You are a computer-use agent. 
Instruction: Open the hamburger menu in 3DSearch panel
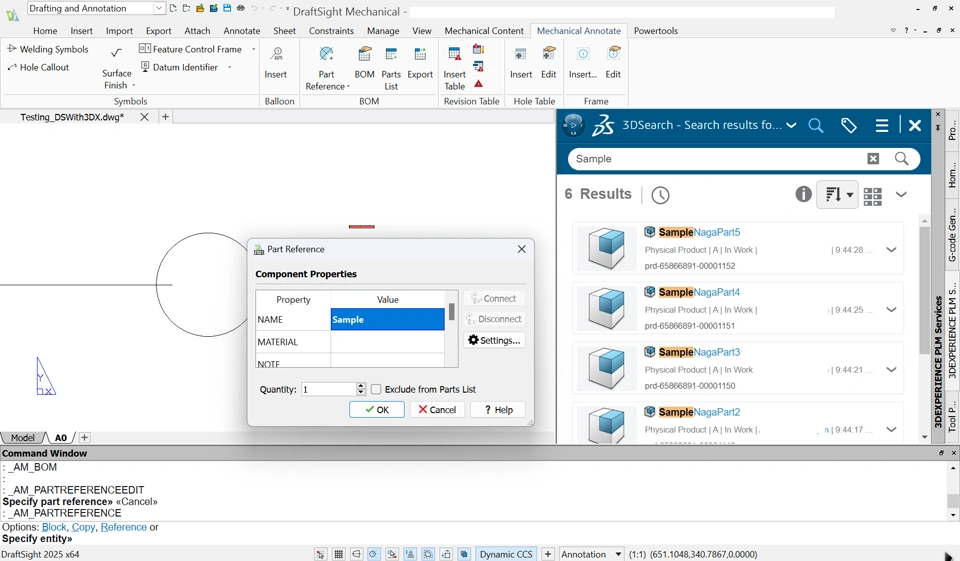pos(882,126)
